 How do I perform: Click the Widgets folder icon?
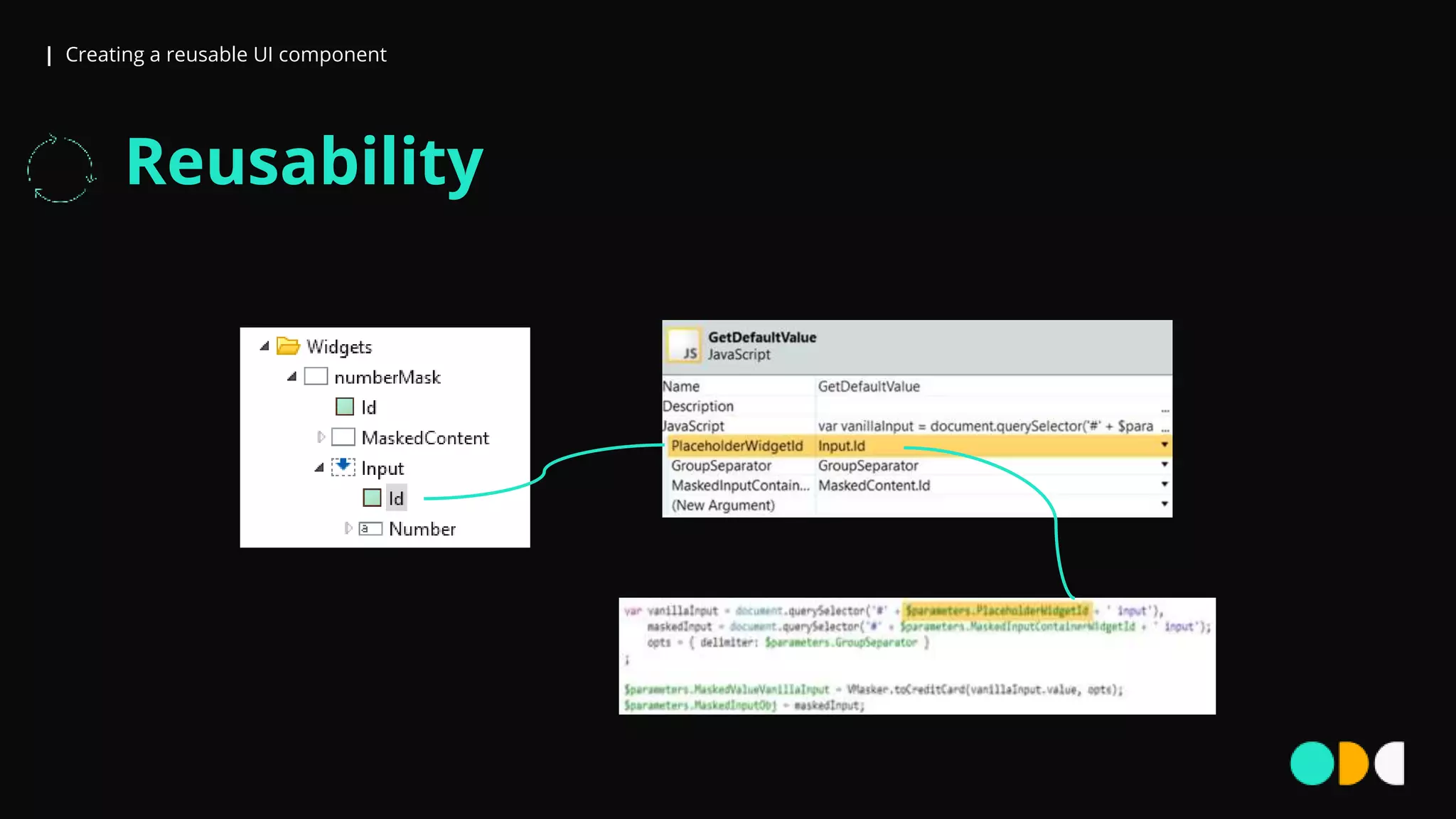pos(288,346)
